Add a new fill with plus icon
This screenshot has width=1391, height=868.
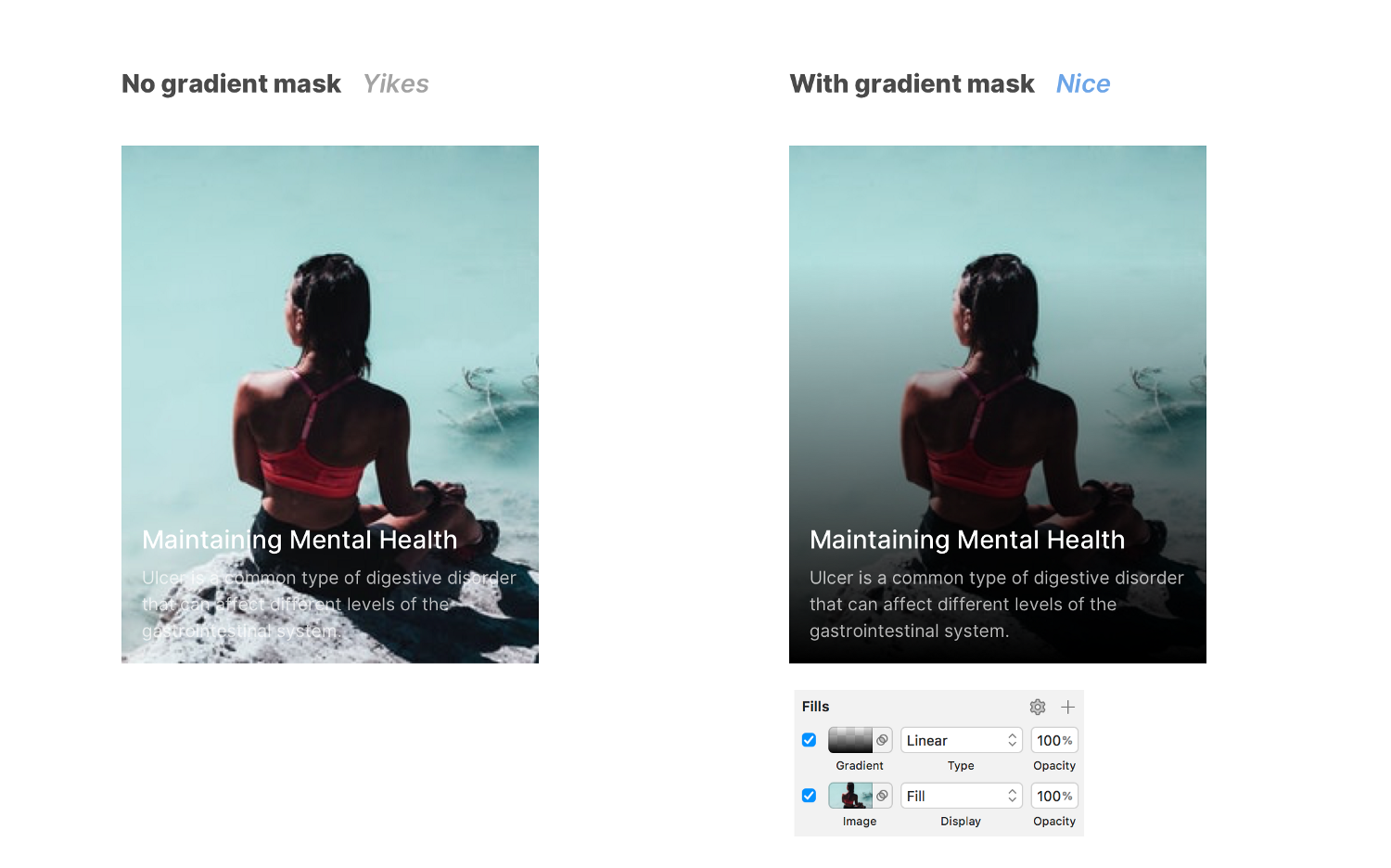pyautogui.click(x=1068, y=707)
